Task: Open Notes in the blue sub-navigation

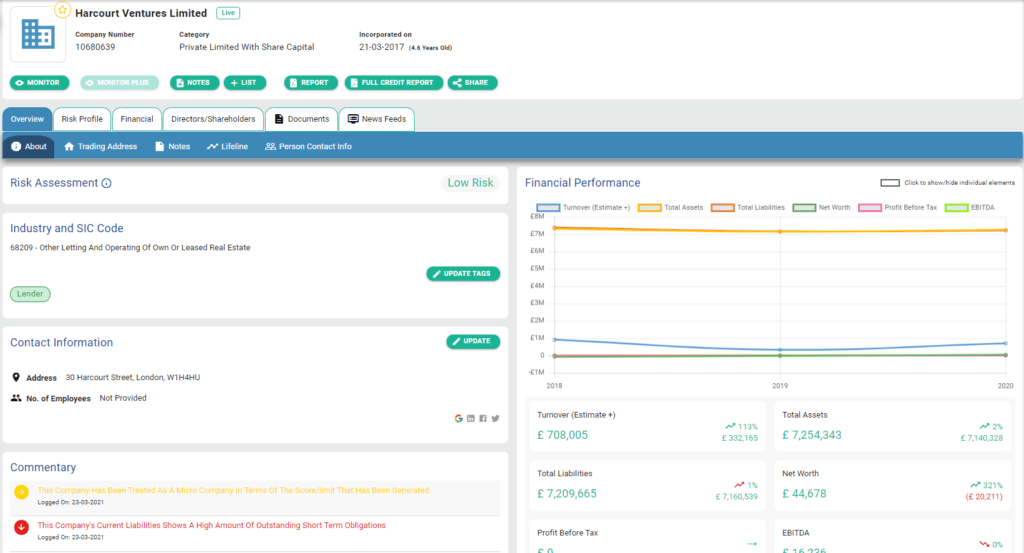Action: tap(172, 146)
